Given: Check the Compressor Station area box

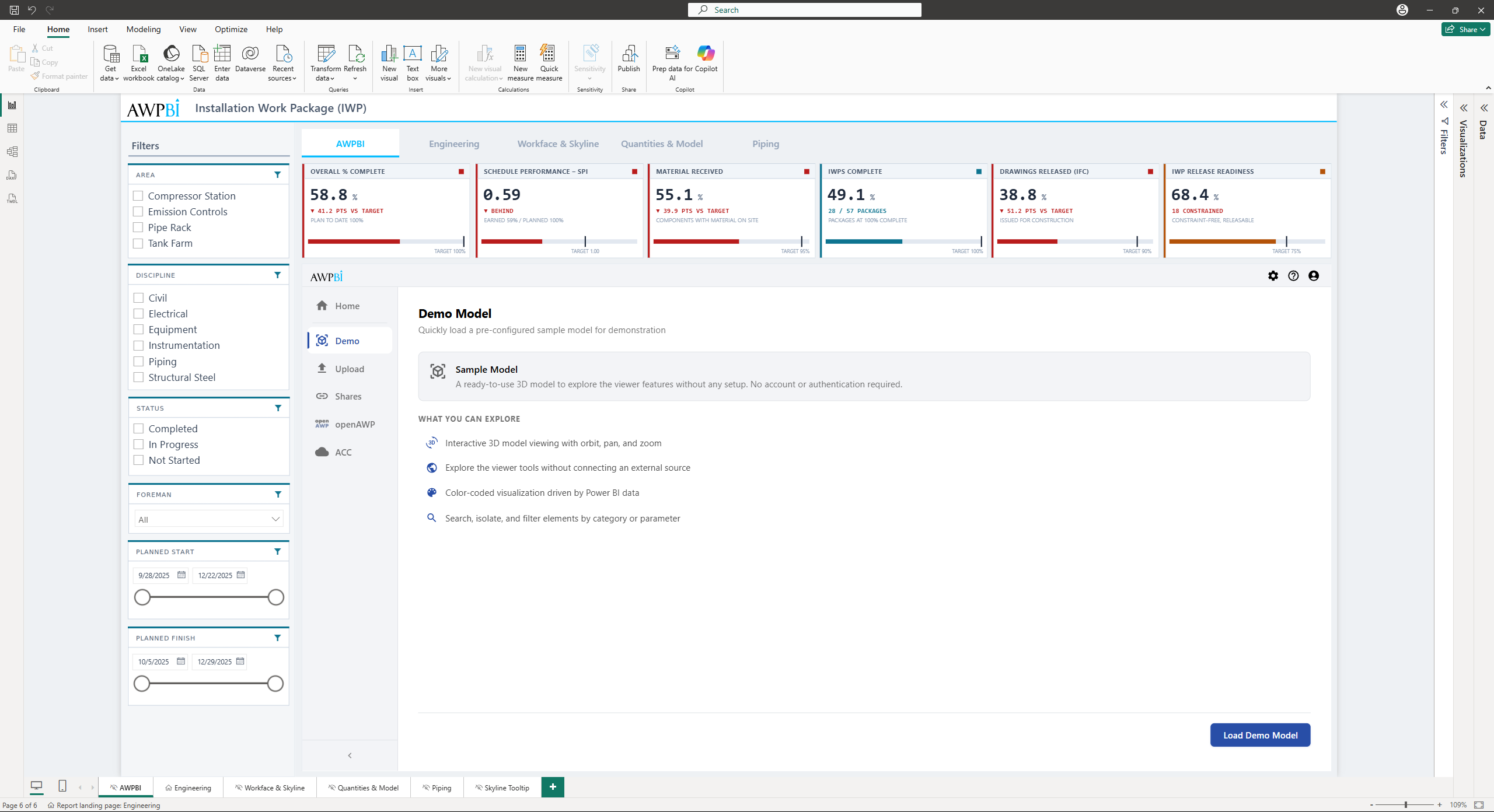Looking at the screenshot, I should (138, 196).
